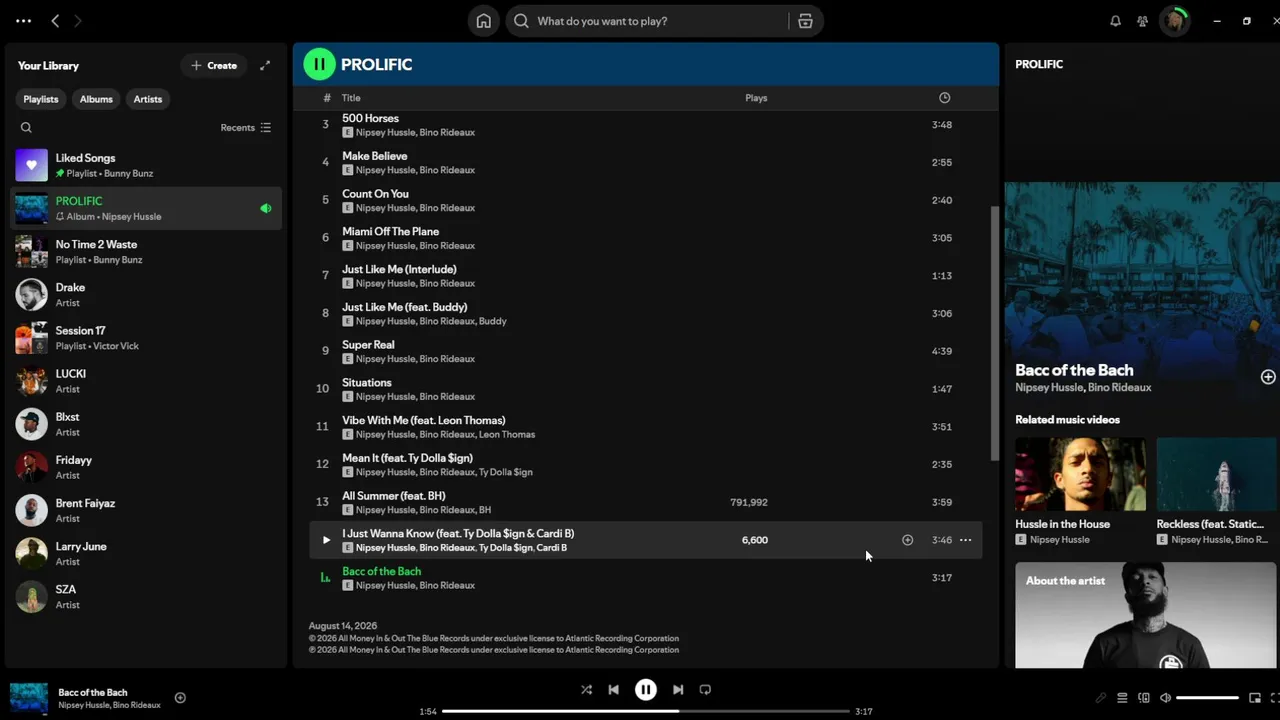Open BH artist link on All Summer track

coord(485,510)
